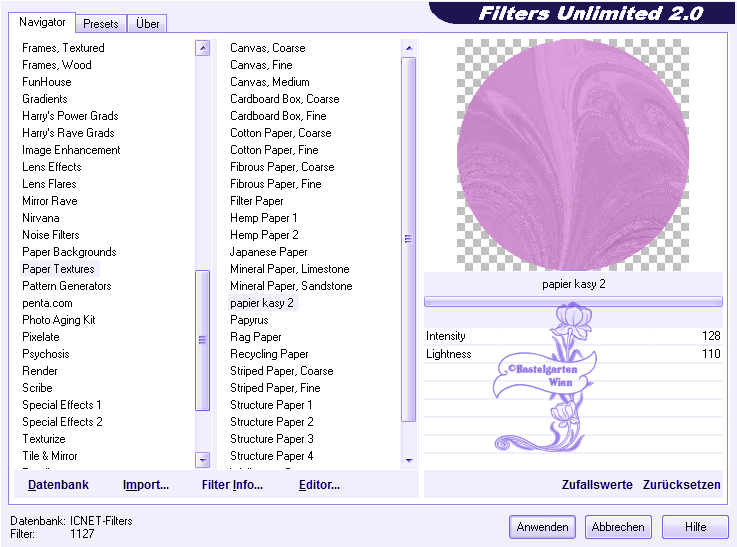
Task: Click up arrow of filter list scrollbar
Action: (x=409, y=48)
